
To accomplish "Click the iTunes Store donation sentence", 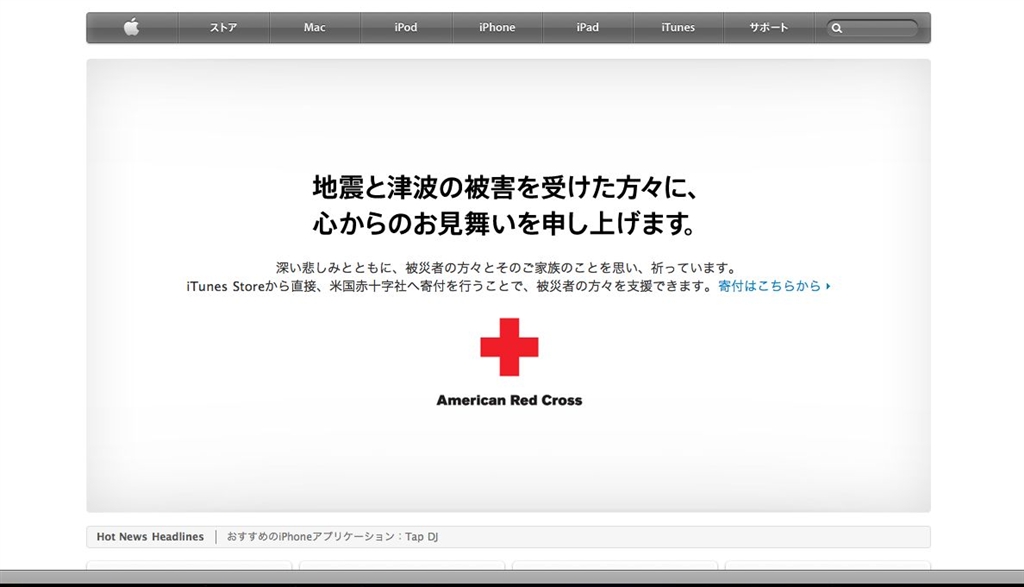I will point(450,286).
